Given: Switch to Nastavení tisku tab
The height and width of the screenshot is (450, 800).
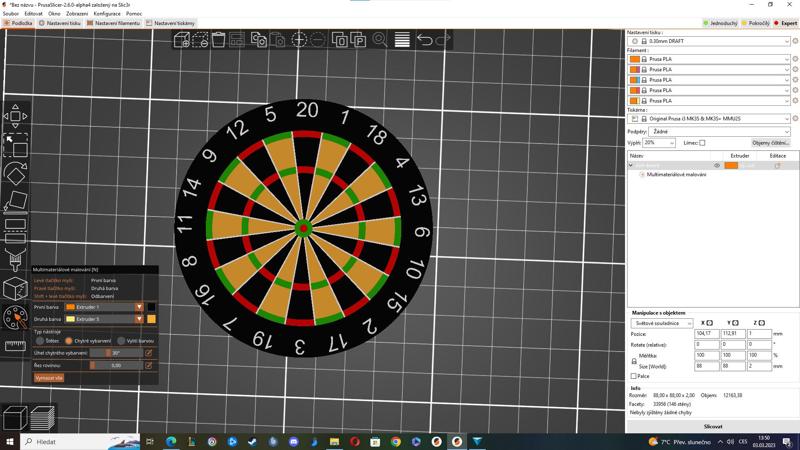Looking at the screenshot, I should [x=60, y=23].
